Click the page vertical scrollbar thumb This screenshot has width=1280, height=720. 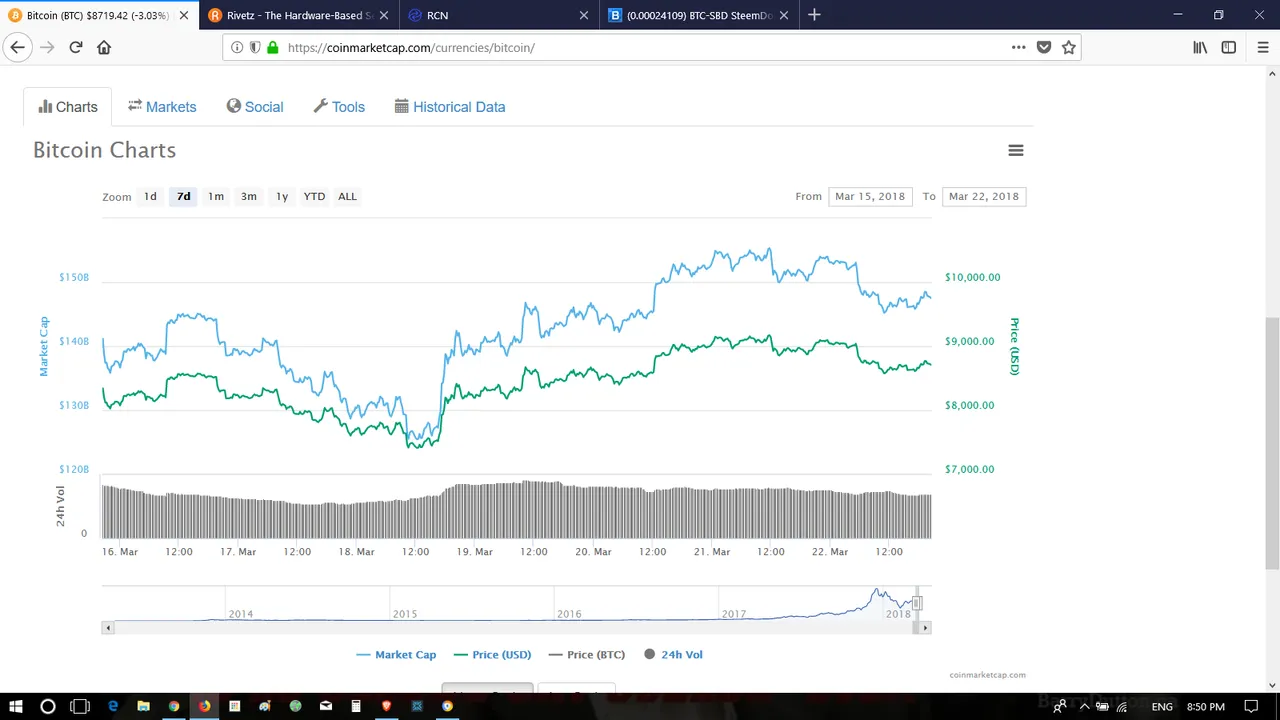tap(1272, 443)
